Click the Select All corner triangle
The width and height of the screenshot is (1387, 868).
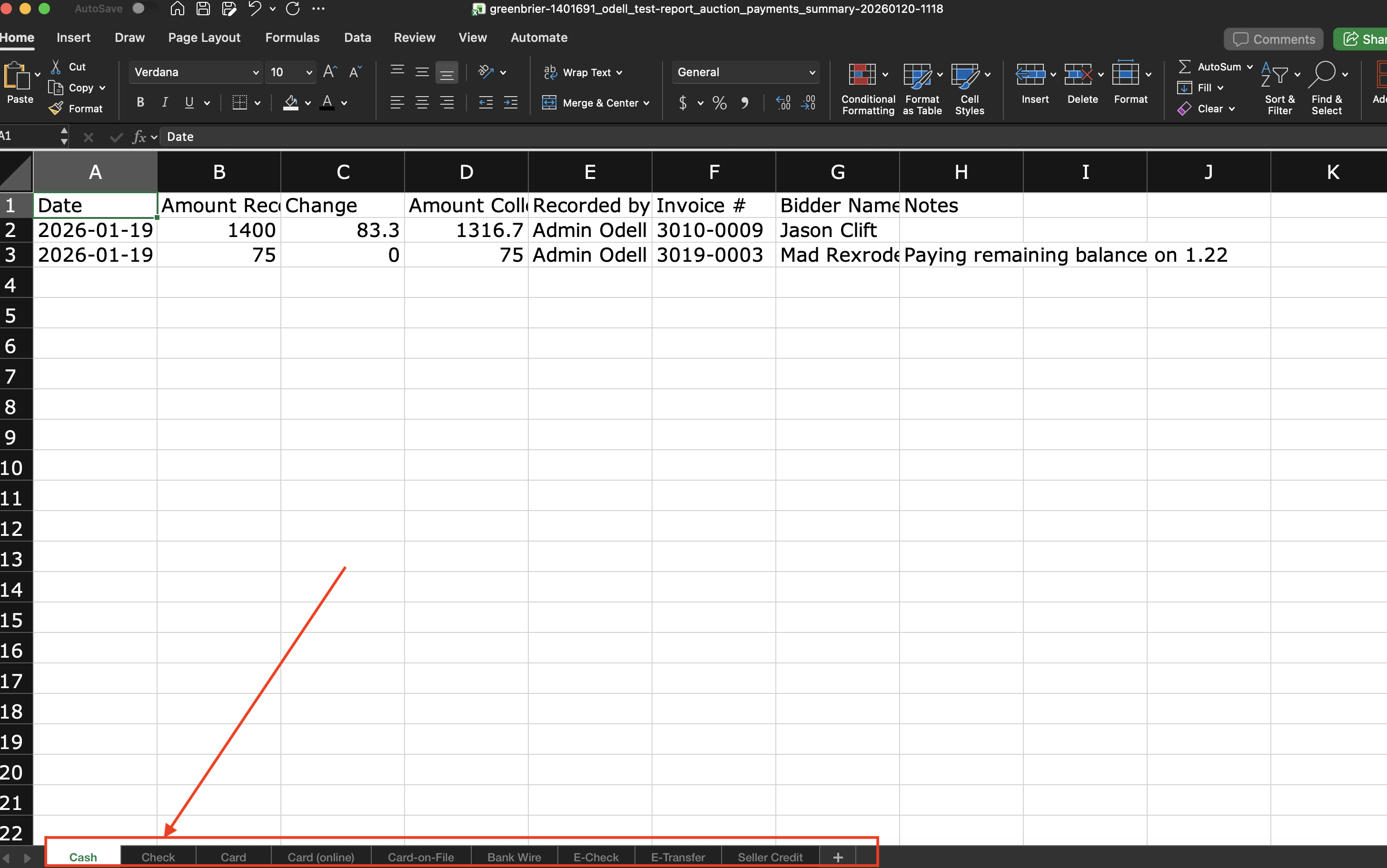16,172
